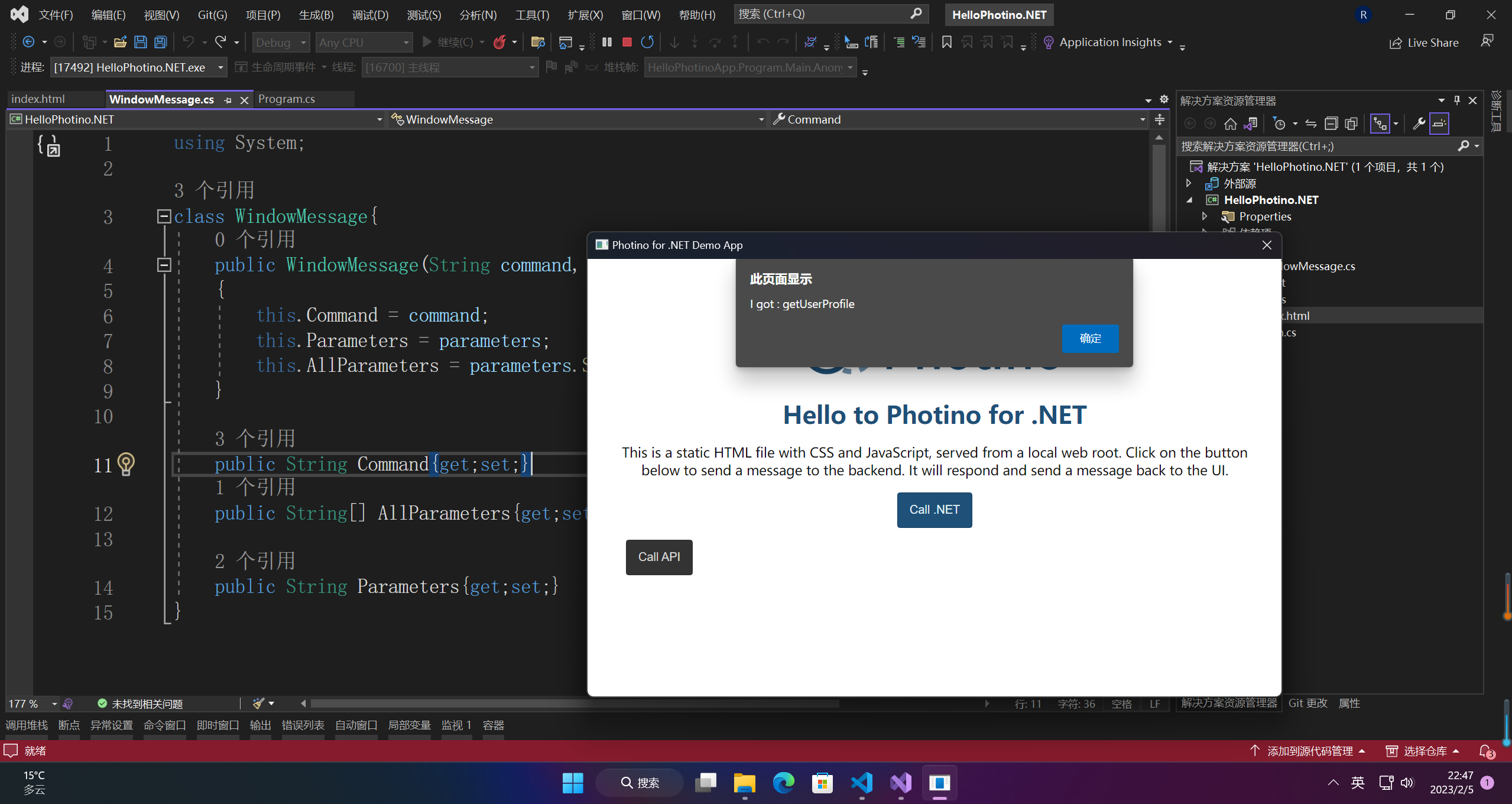1512x804 pixels.
Task: Expand the 外部源 tree node
Action: [x=1189, y=183]
